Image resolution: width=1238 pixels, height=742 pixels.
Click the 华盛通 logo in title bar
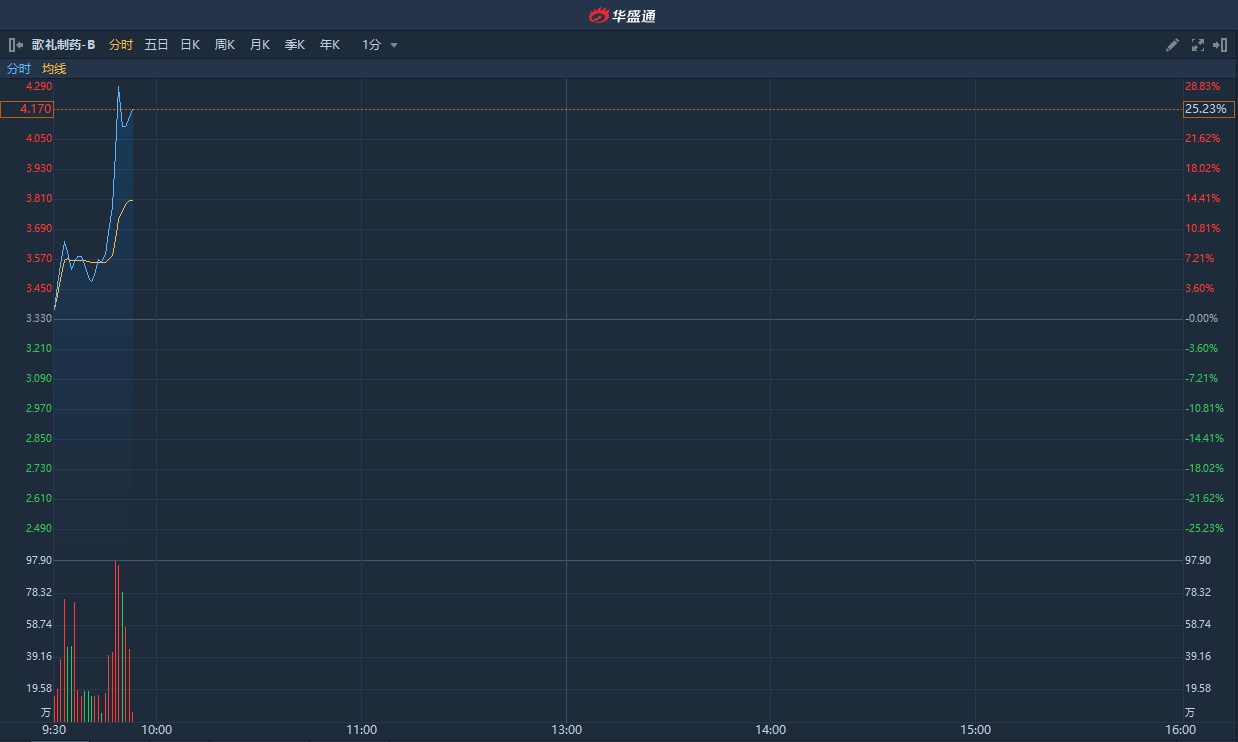point(622,15)
